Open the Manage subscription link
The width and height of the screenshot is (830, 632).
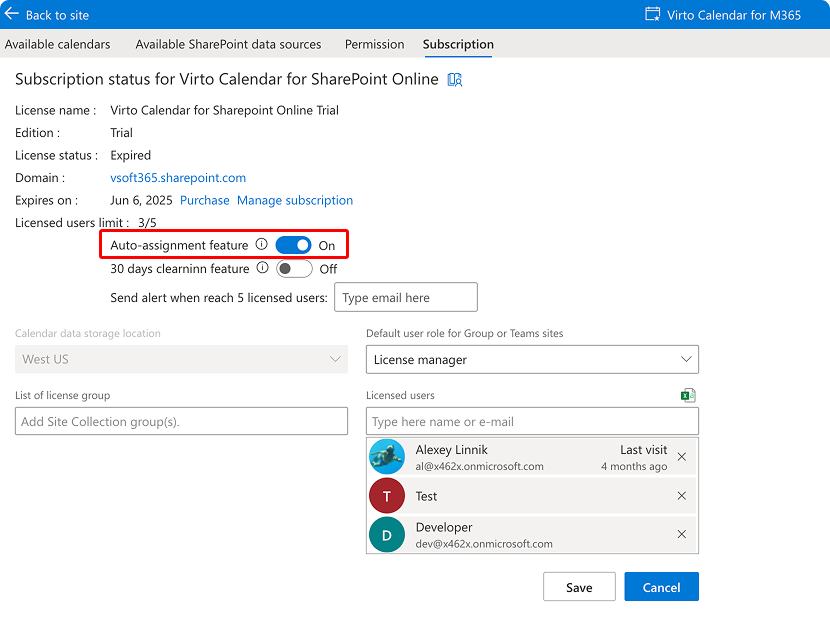pyautogui.click(x=295, y=200)
